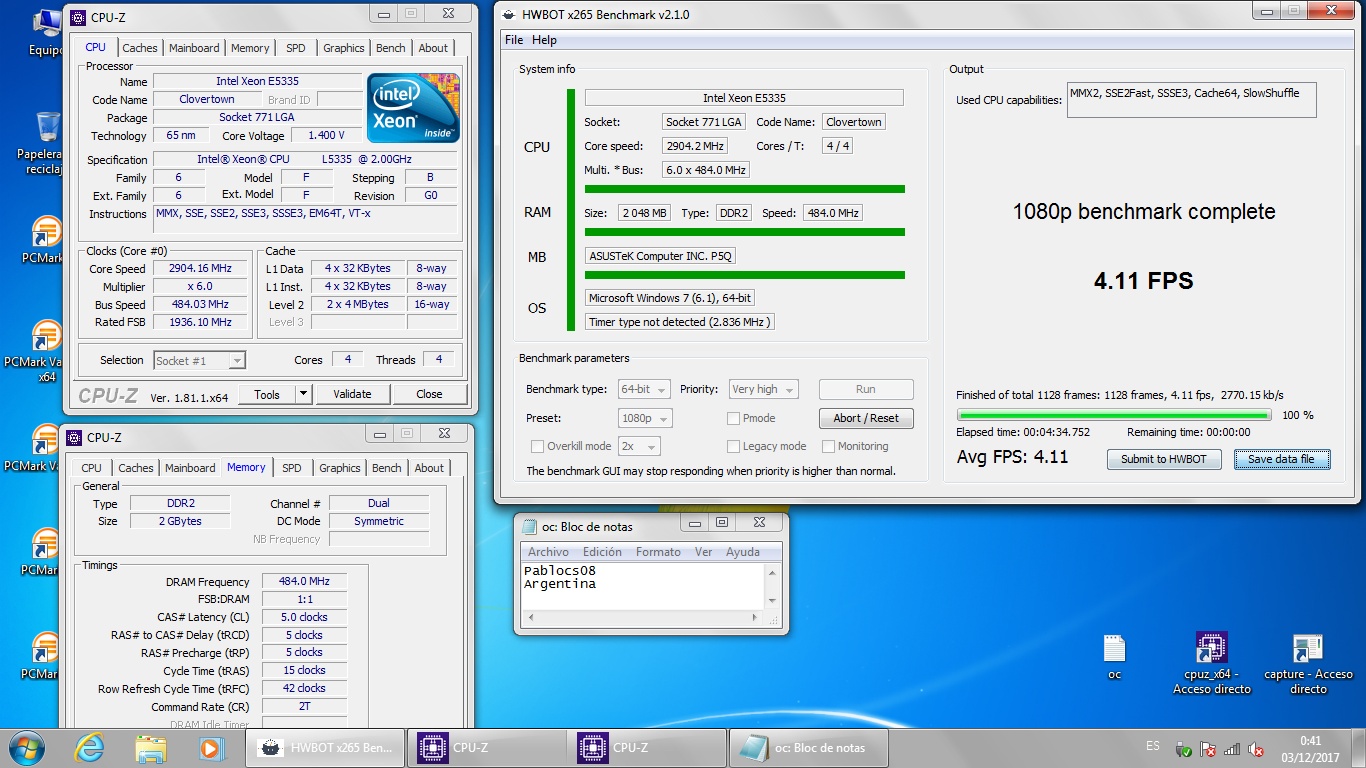Image resolution: width=1366 pixels, height=768 pixels.
Task: Open the File menu in HWBOT x265
Action: point(514,40)
